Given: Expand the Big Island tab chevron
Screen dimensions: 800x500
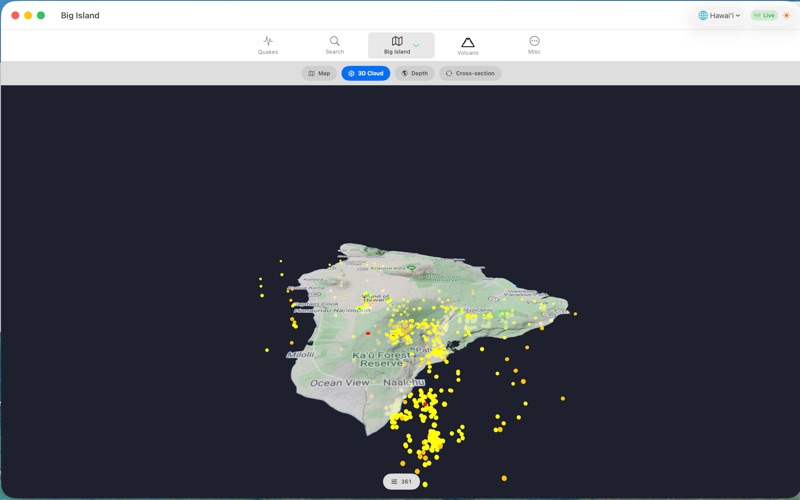Looking at the screenshot, I should (x=416, y=45).
